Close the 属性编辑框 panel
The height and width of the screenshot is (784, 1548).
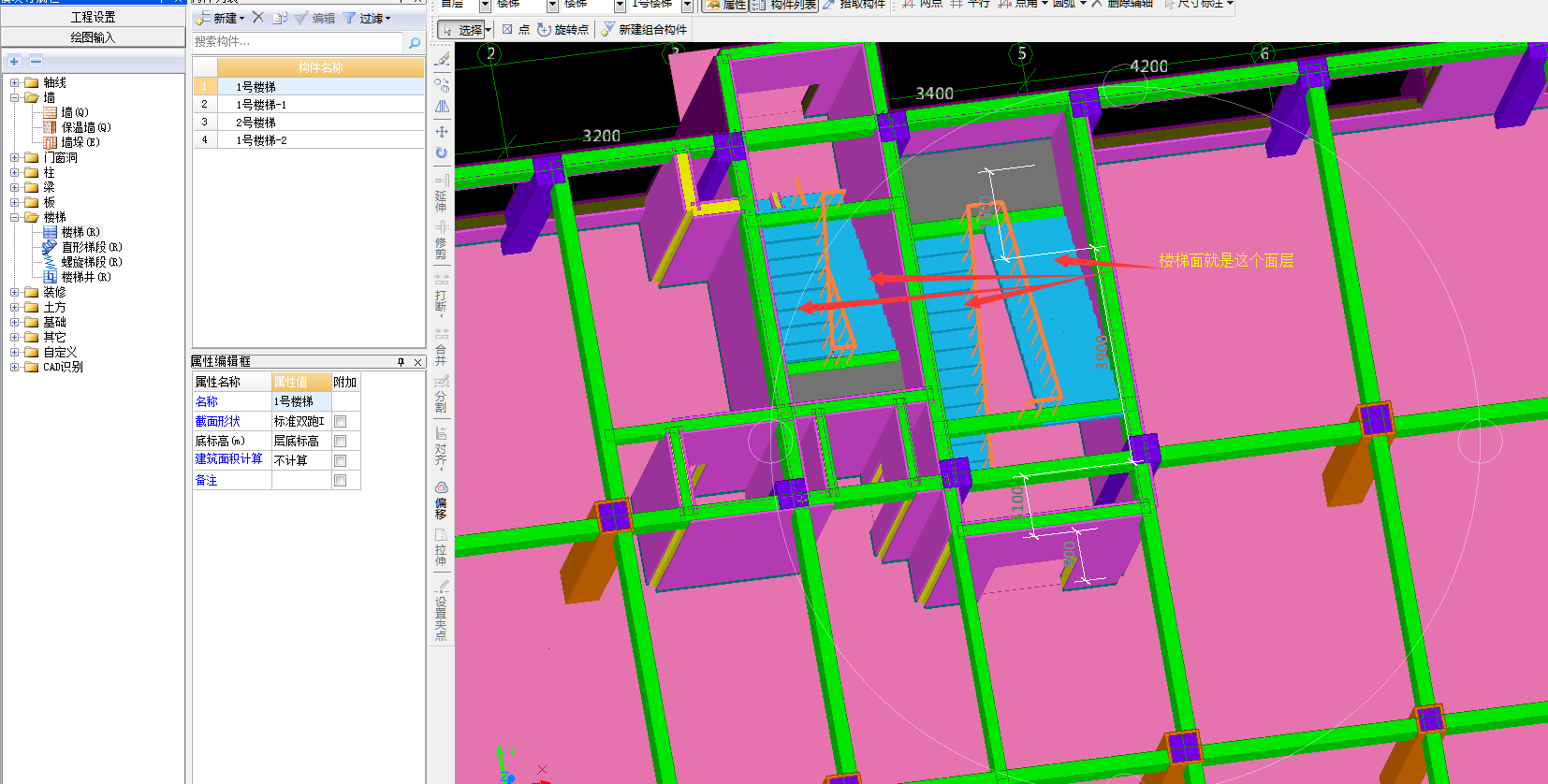click(417, 362)
